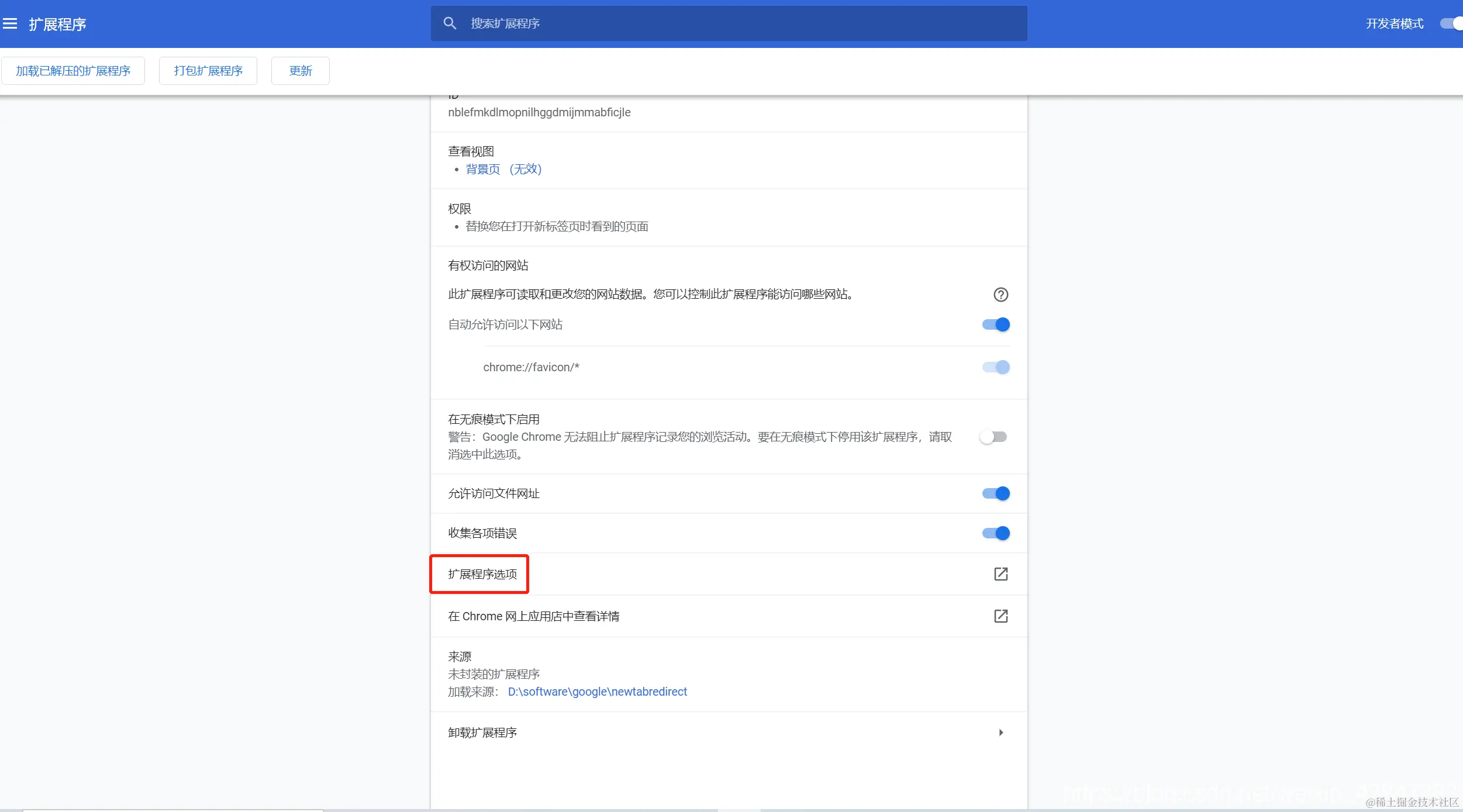This screenshot has height=812, width=1463.
Task: Click the site access help icon
Action: (x=1000, y=295)
